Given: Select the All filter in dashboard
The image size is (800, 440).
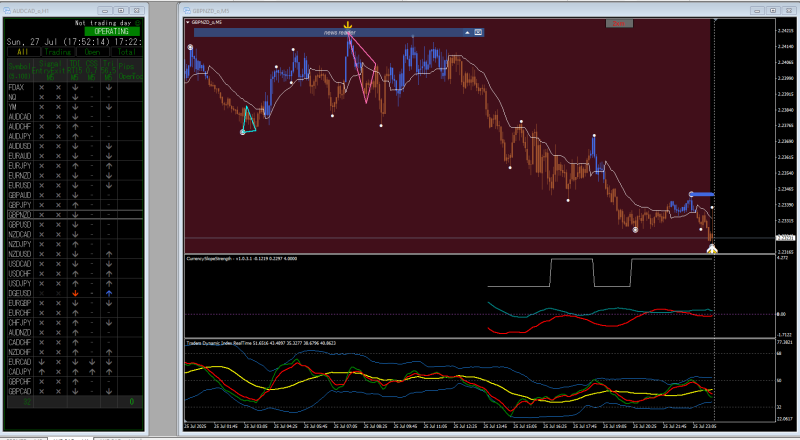Looking at the screenshot, I should [23, 52].
